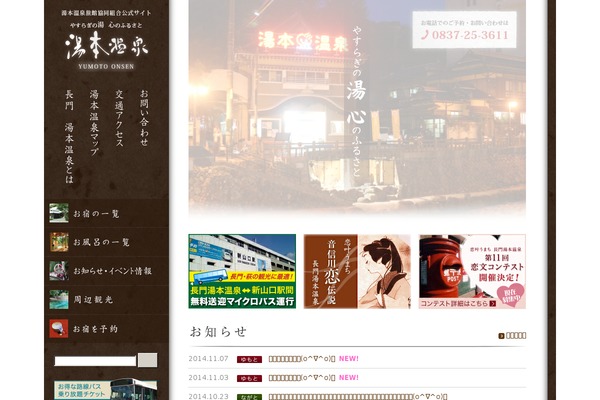Image resolution: width=600 pixels, height=400 pixels.
Task: Click the ゆもと tag on 2014.11.03
Action: tap(249, 378)
